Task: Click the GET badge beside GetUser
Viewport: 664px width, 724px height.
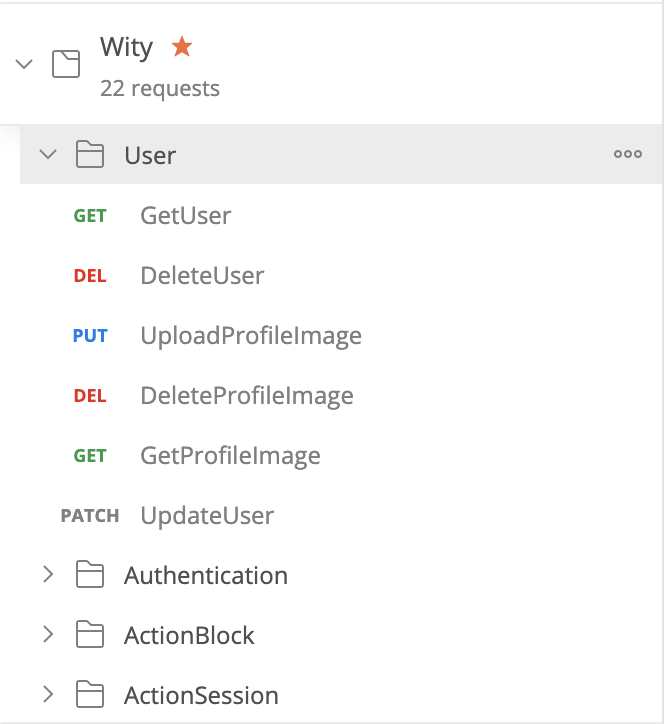Action: [x=90, y=216]
